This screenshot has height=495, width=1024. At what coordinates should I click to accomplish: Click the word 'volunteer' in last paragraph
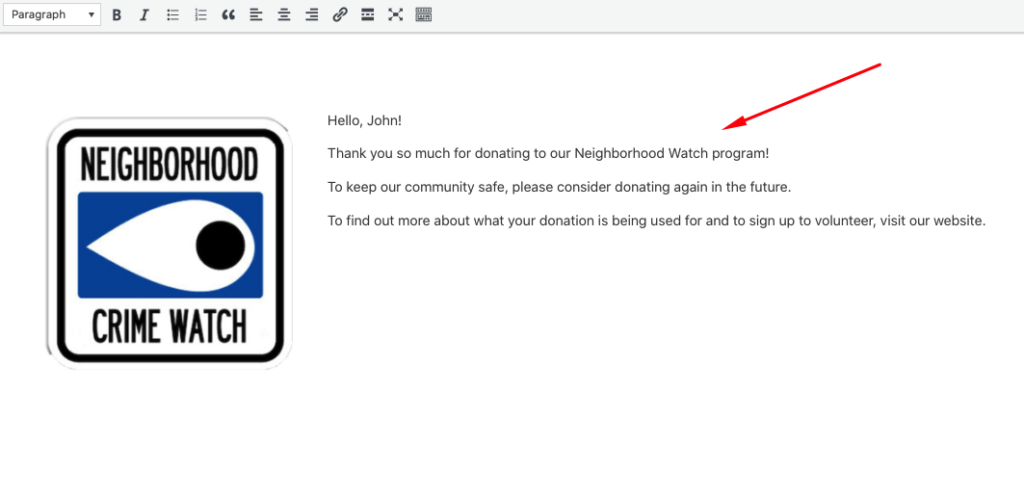[844, 221]
